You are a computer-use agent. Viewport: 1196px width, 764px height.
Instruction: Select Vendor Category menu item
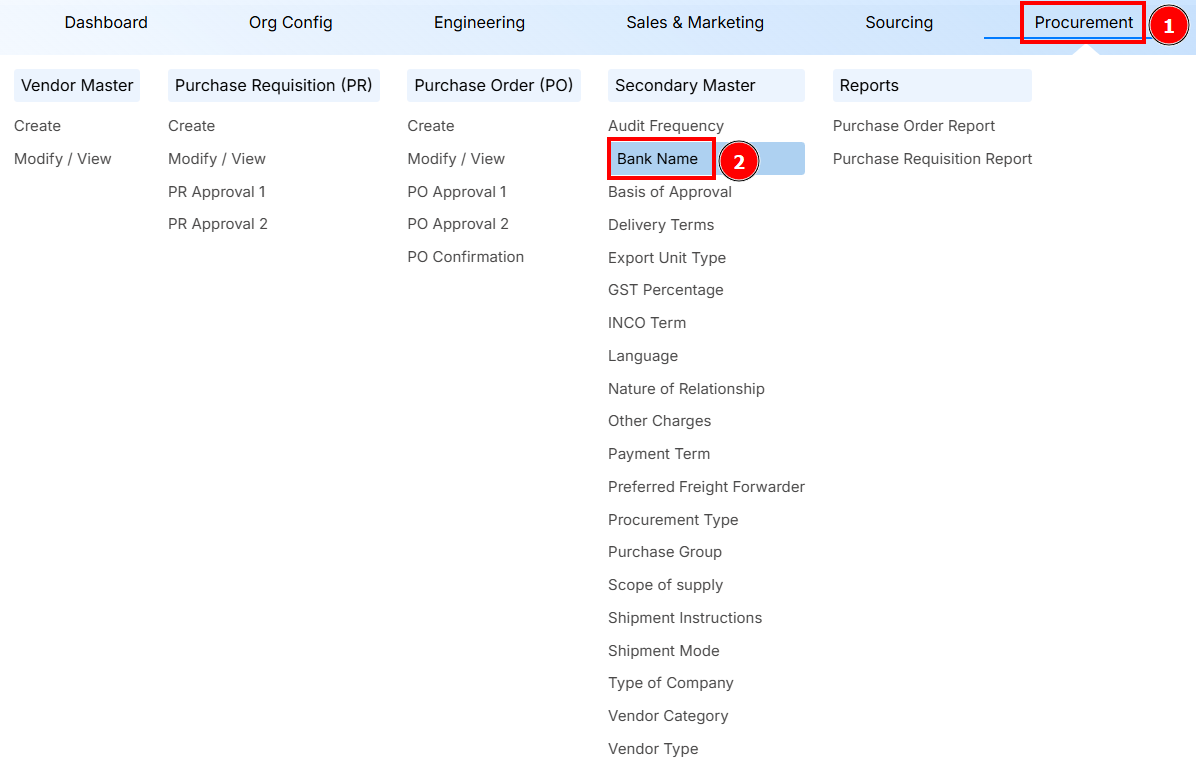(668, 716)
